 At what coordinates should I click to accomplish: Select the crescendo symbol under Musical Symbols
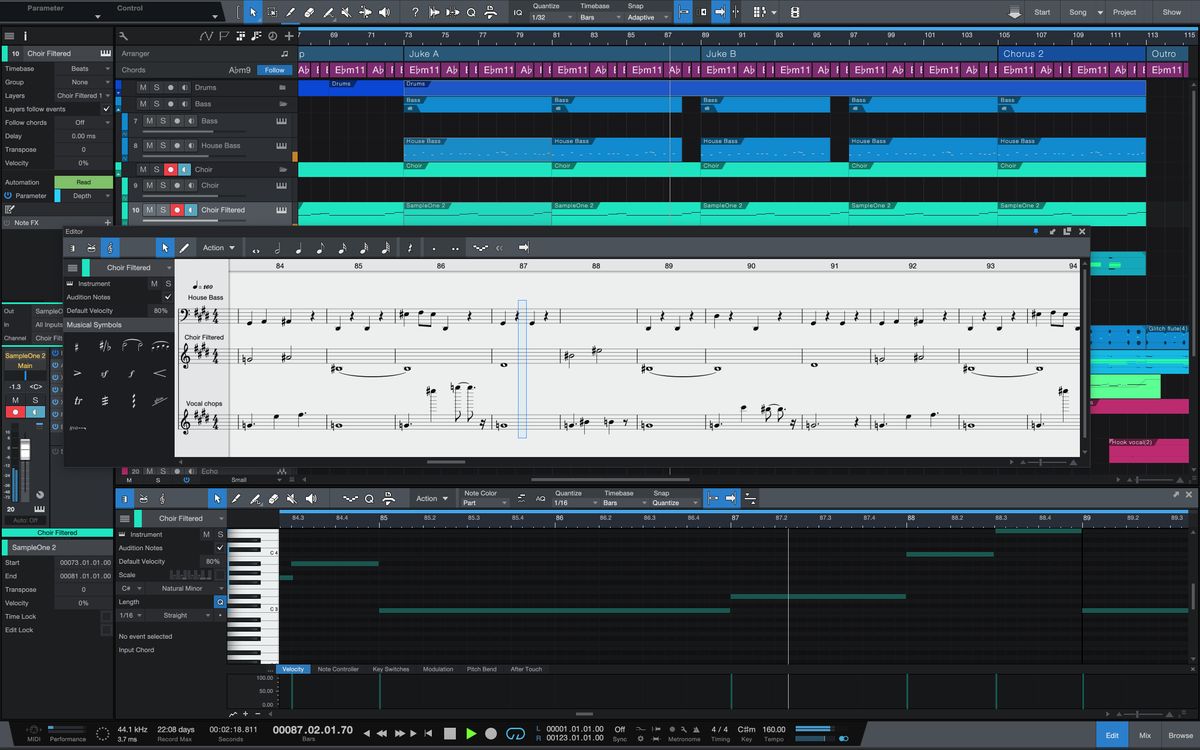pyautogui.click(x=159, y=374)
